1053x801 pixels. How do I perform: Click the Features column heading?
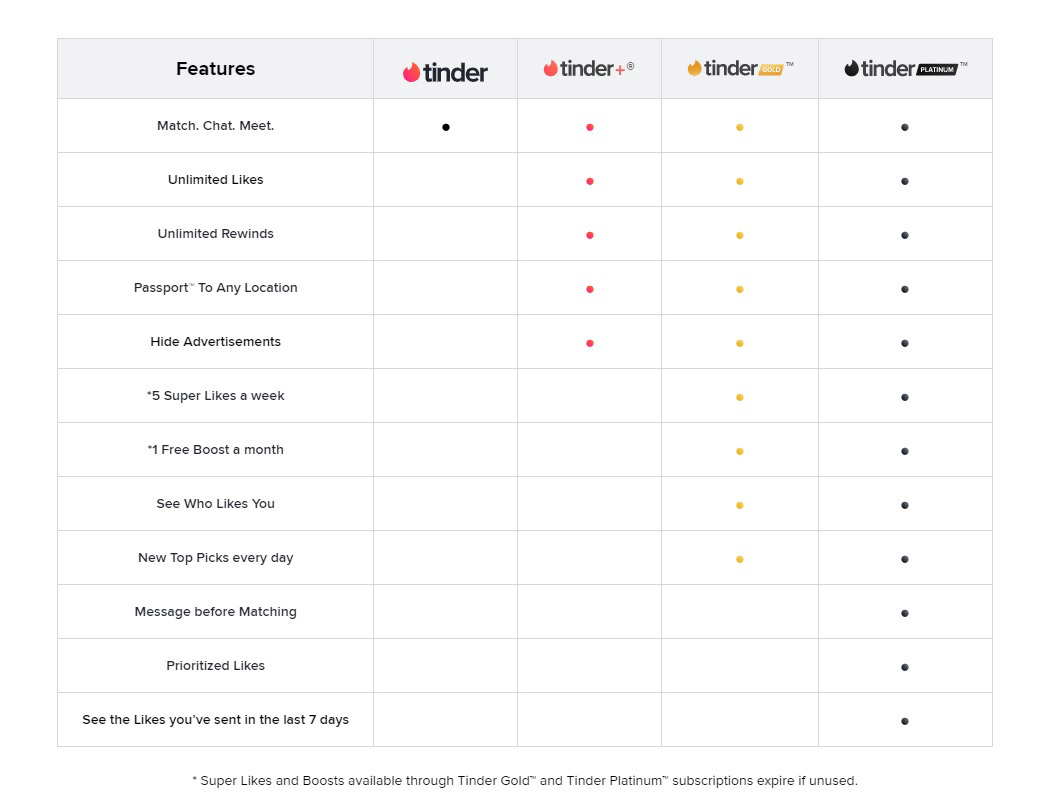(216, 68)
